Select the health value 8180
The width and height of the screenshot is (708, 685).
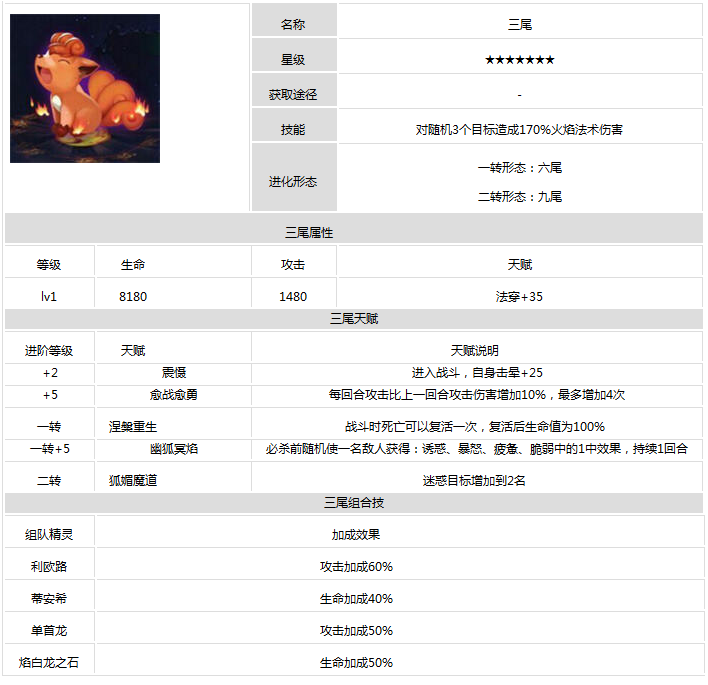point(133,297)
